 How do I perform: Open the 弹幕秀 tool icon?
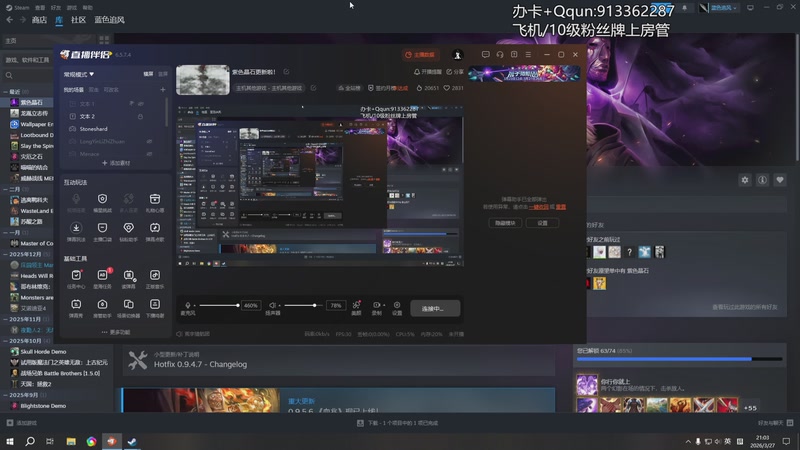coord(76,305)
